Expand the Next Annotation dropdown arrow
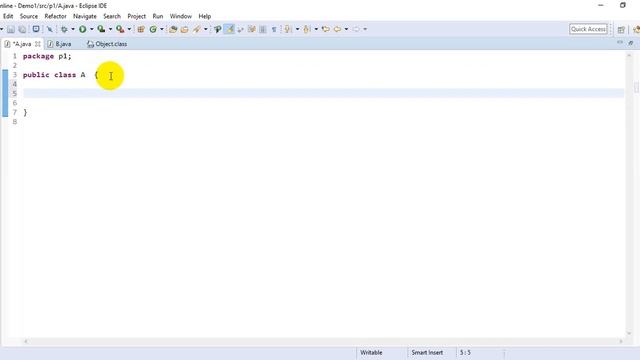 pyautogui.click(x=297, y=29)
